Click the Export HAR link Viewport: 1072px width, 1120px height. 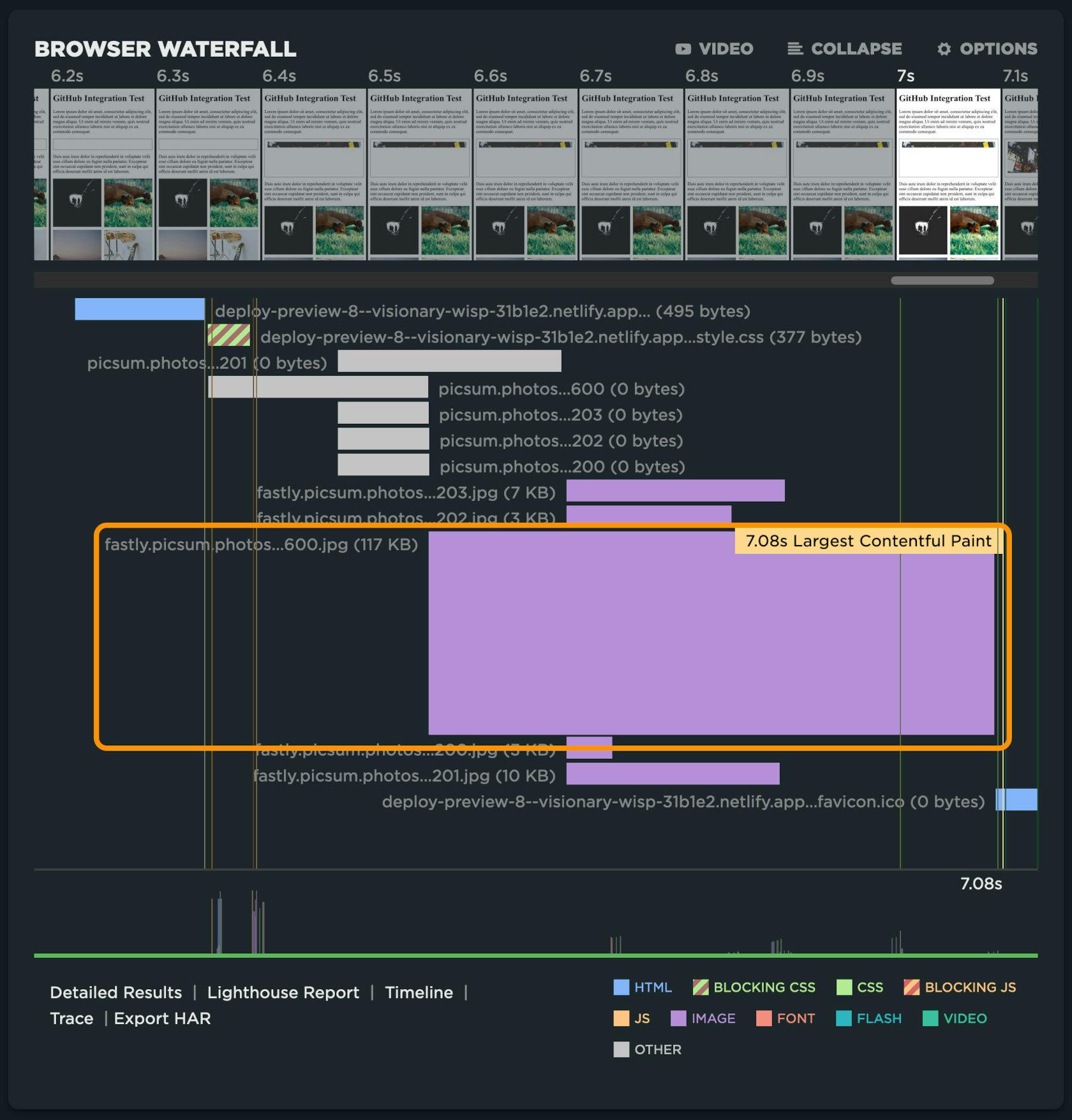point(162,1019)
